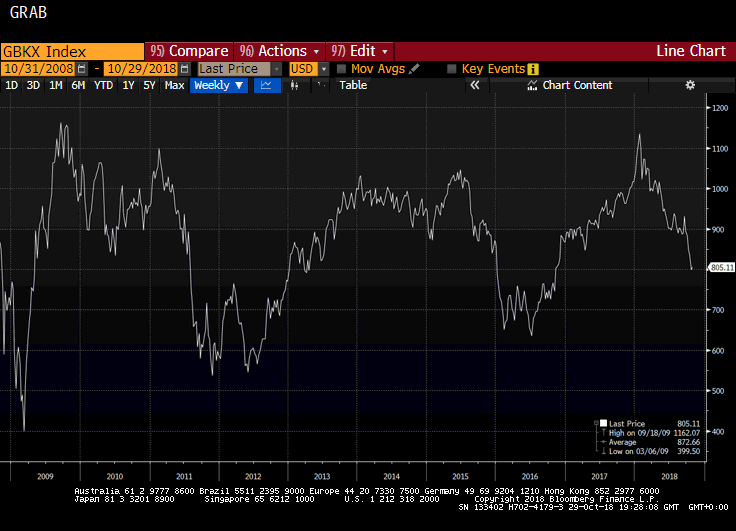Click the 2012 x-axis year label

[x=253, y=477]
